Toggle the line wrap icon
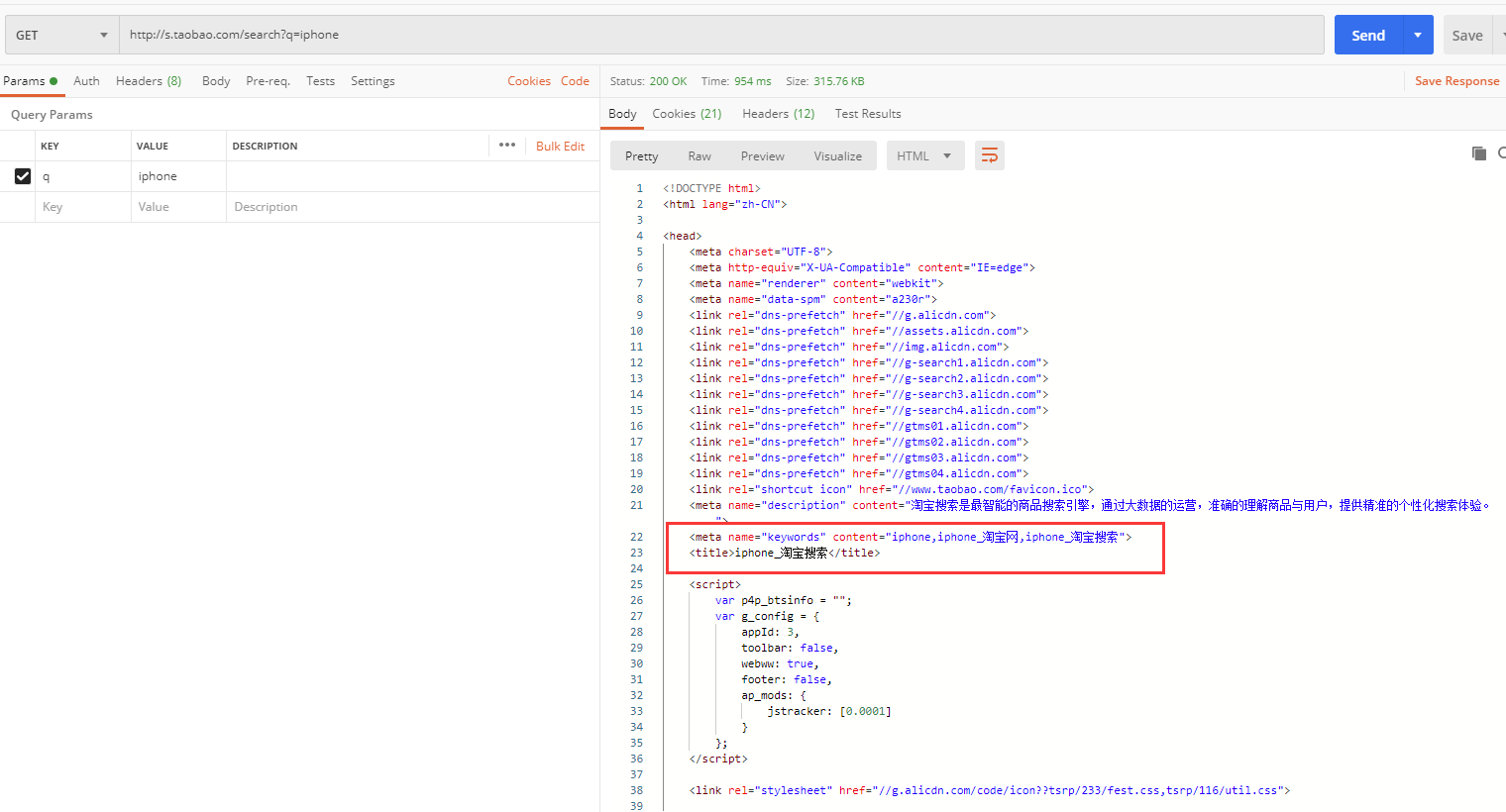This screenshot has width=1506, height=812. 989,155
